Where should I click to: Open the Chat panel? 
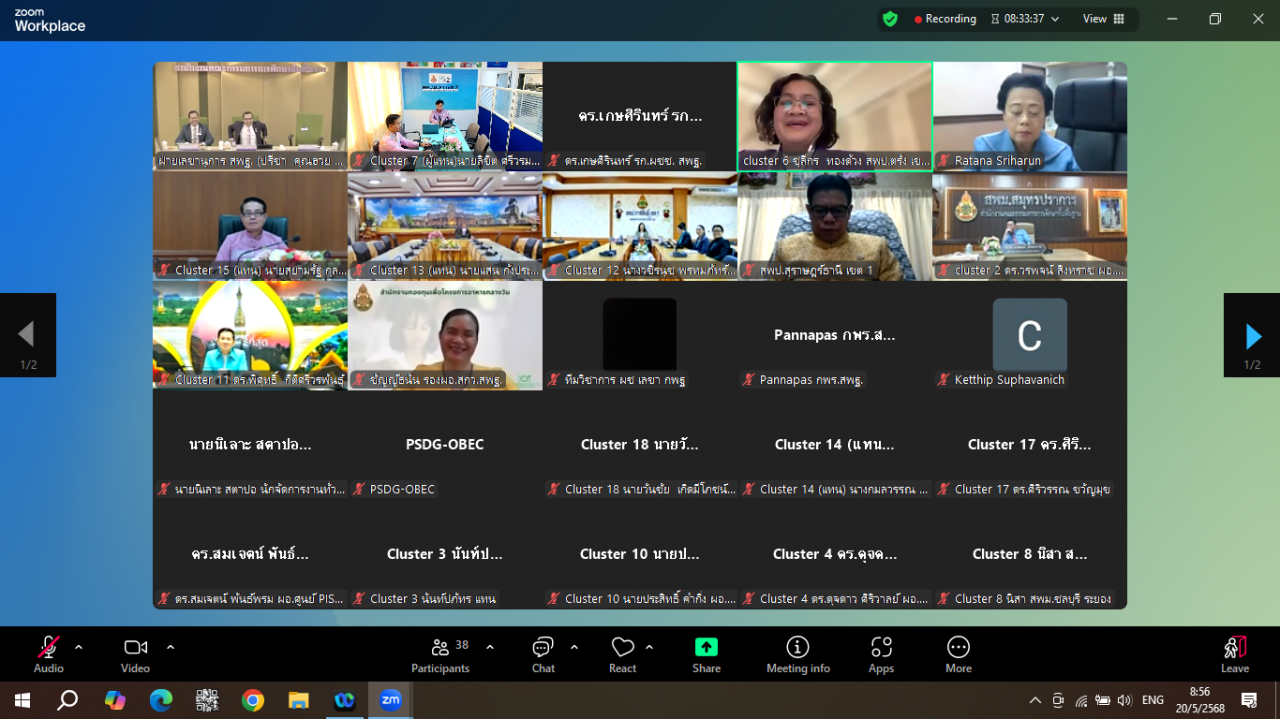pos(543,654)
